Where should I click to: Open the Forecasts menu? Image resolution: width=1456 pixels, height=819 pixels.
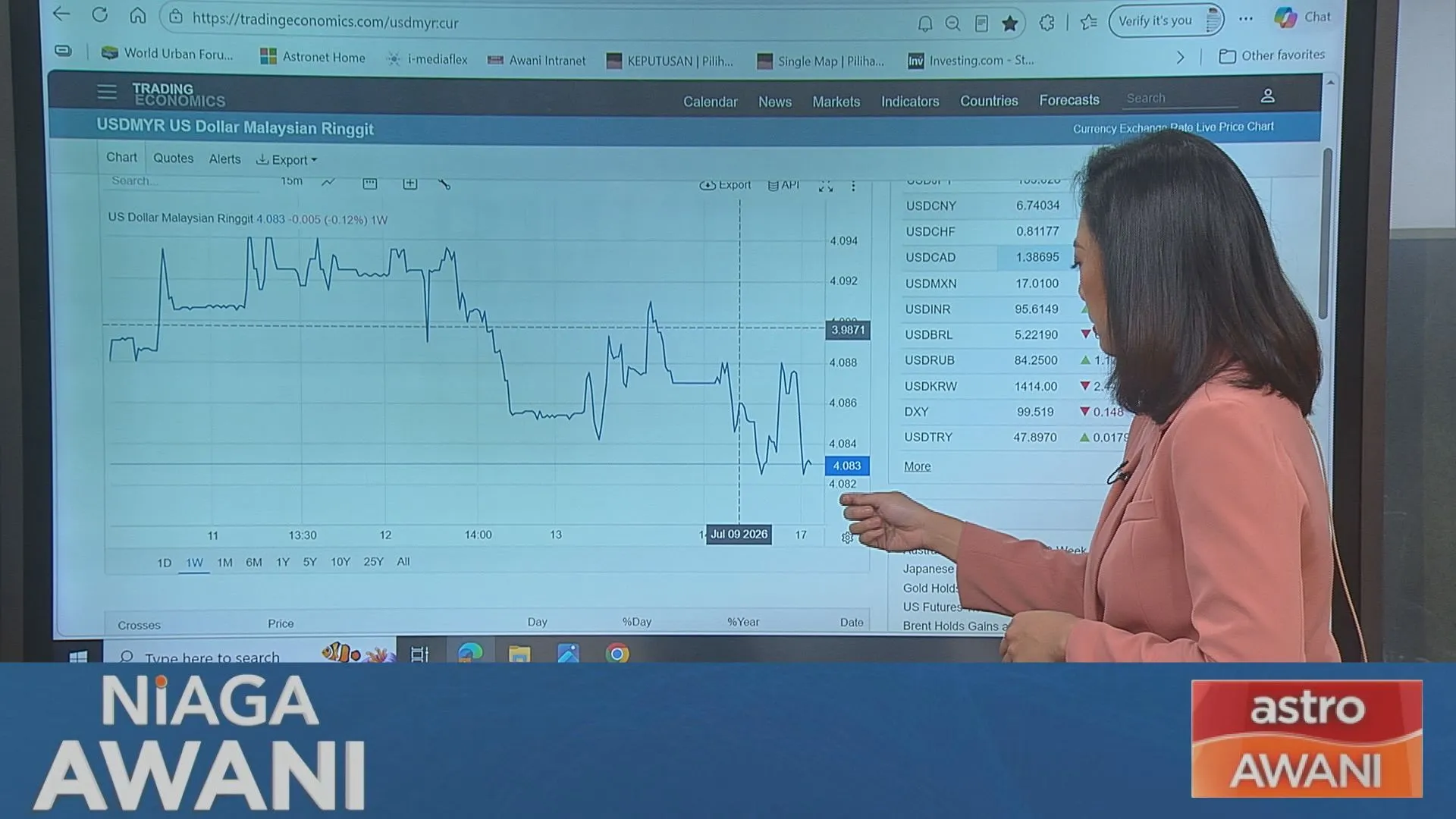1069,100
